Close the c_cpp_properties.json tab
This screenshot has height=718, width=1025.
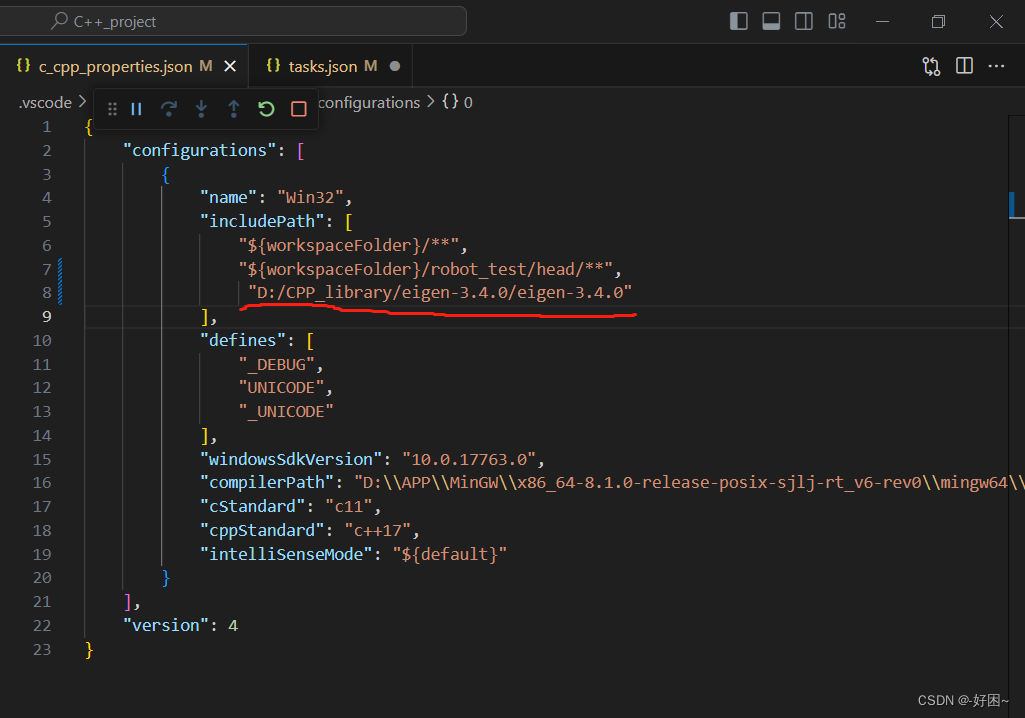click(229, 65)
